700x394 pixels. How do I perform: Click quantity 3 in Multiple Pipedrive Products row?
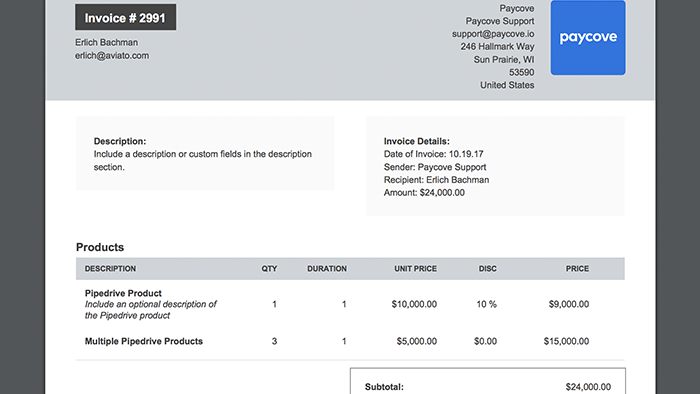[274, 341]
